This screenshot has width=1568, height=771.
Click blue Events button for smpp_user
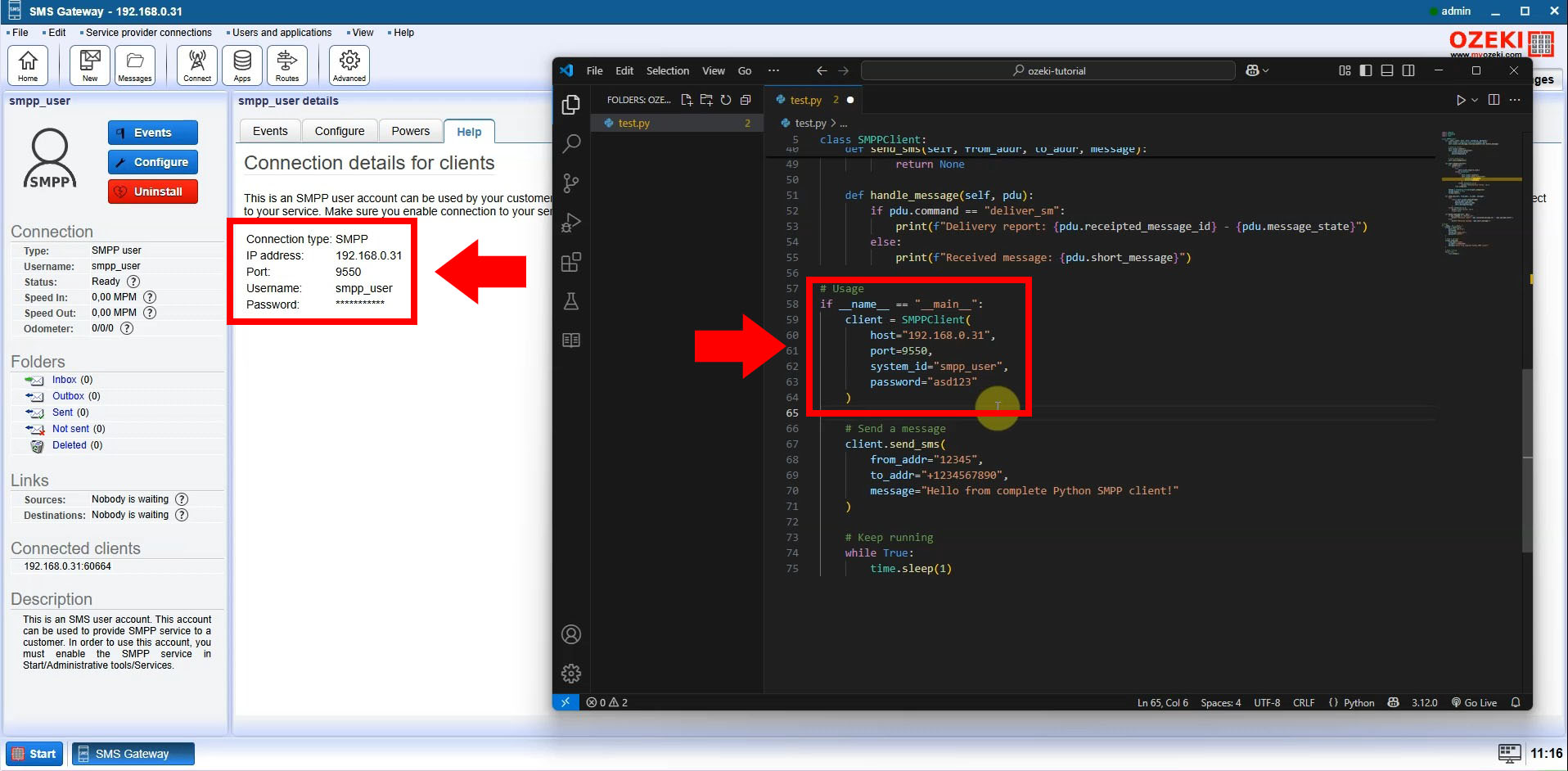[153, 133]
